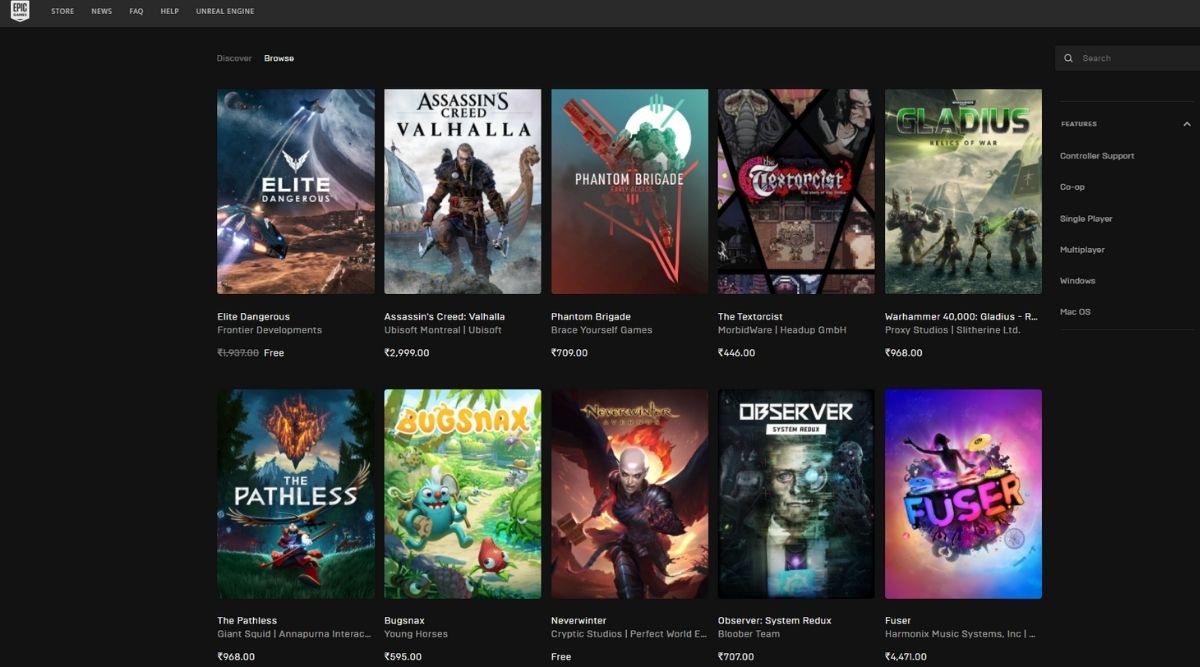Collapse the Features filter section
The image size is (1200, 667).
pyautogui.click(x=1186, y=124)
